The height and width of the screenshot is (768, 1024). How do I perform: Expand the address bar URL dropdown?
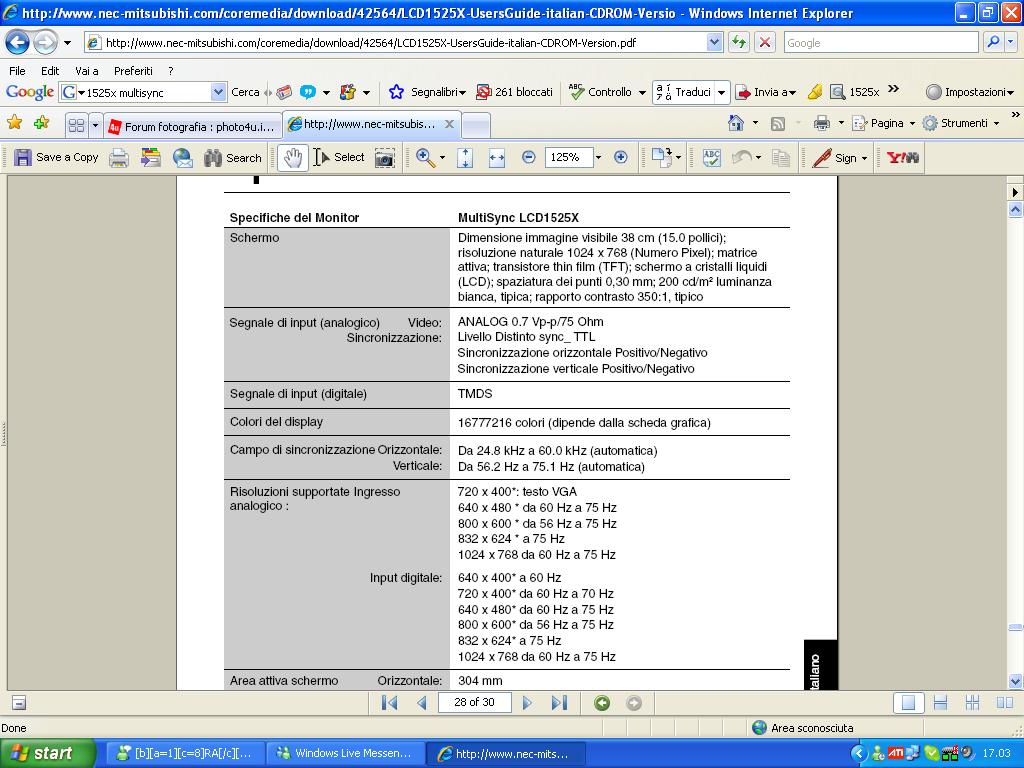tap(714, 42)
